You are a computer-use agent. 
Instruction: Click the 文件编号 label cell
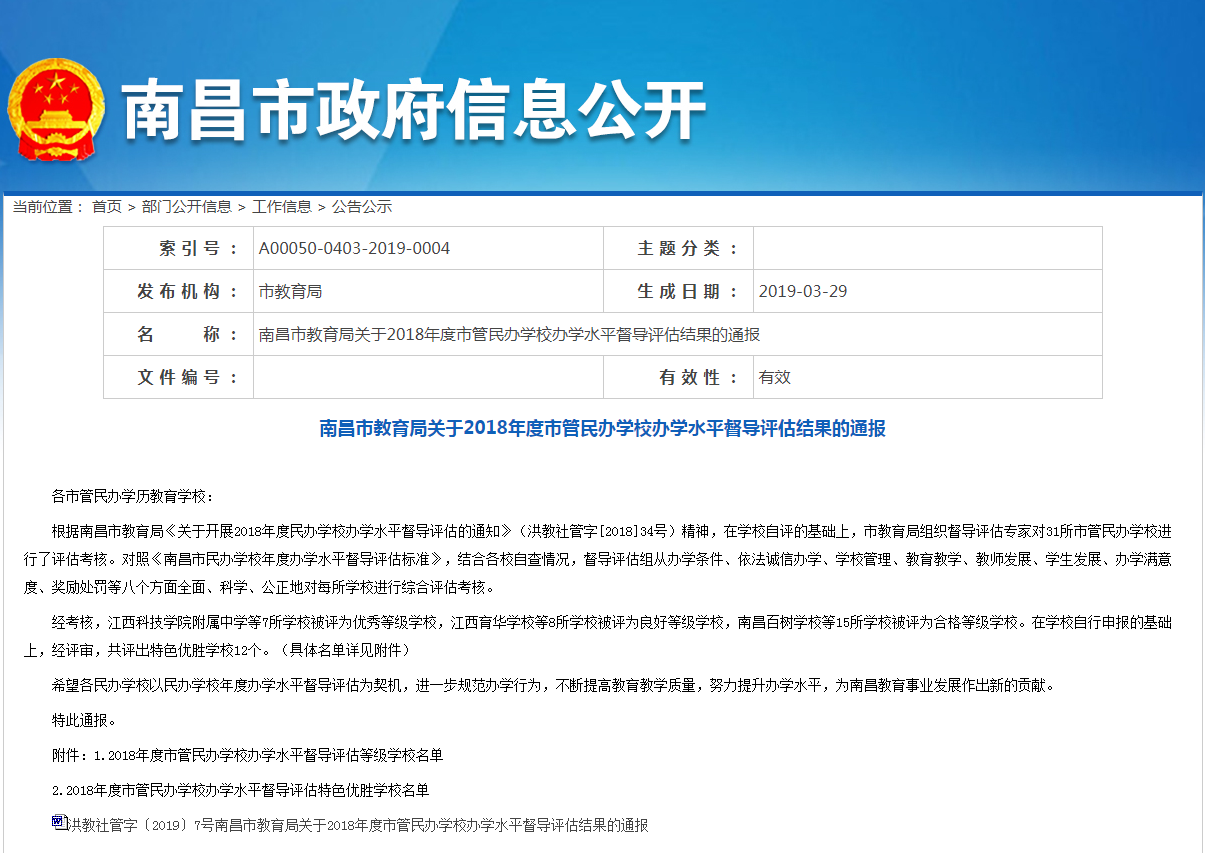[179, 377]
